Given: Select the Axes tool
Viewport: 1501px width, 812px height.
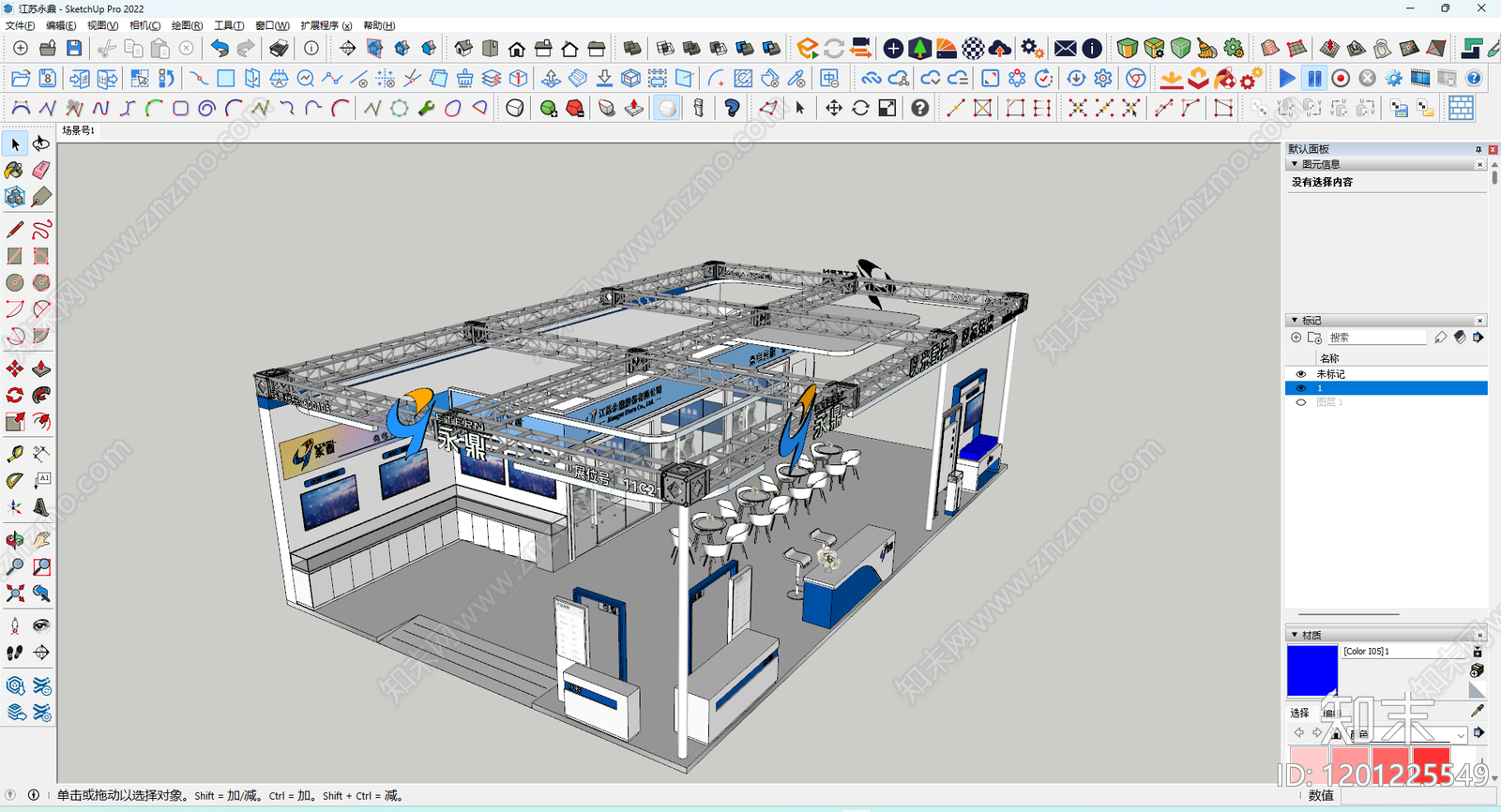Looking at the screenshot, I should pos(15,507).
